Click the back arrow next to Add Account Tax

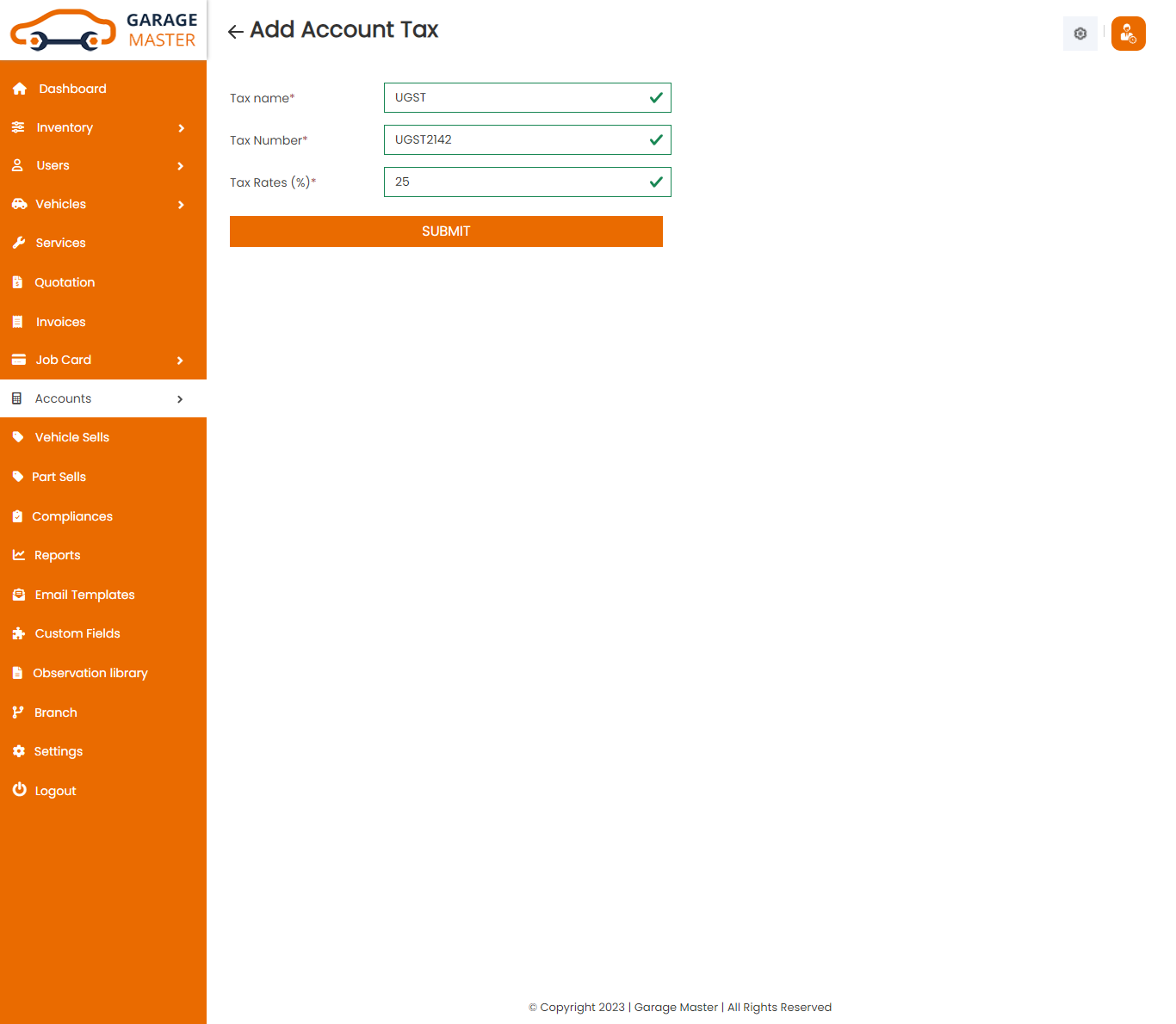[234, 31]
